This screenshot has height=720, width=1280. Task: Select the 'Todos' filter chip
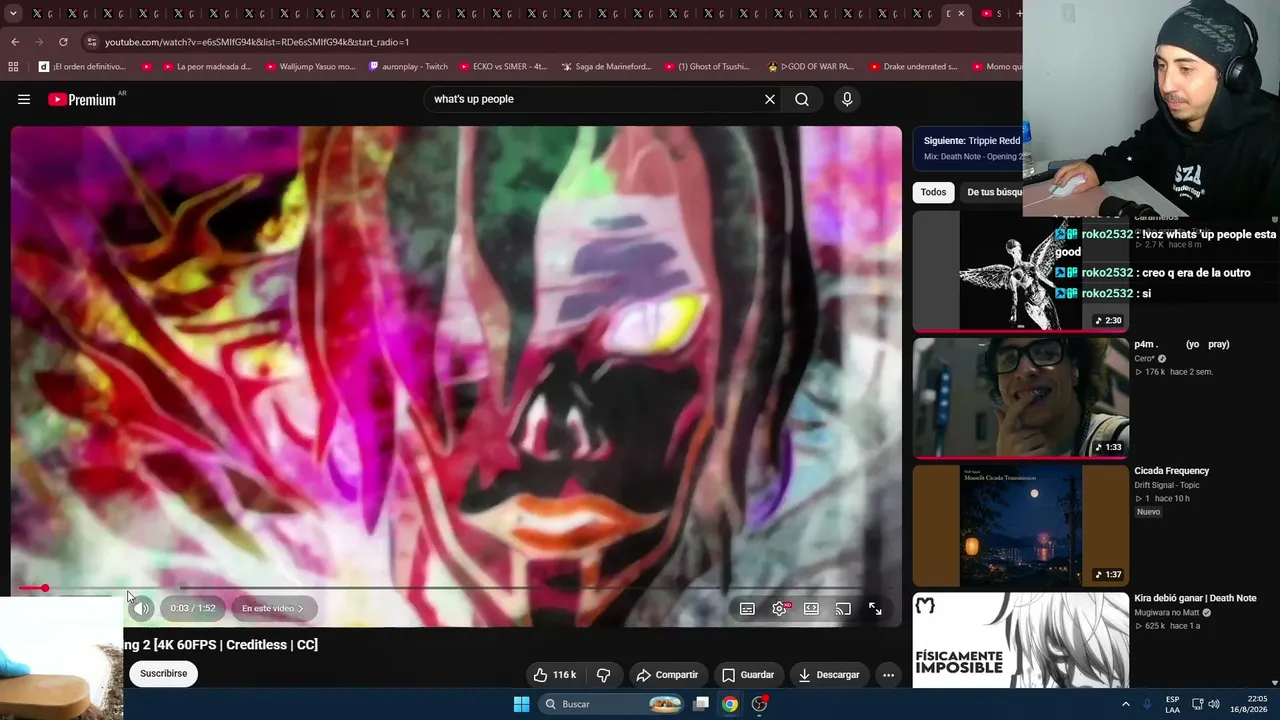tap(933, 192)
